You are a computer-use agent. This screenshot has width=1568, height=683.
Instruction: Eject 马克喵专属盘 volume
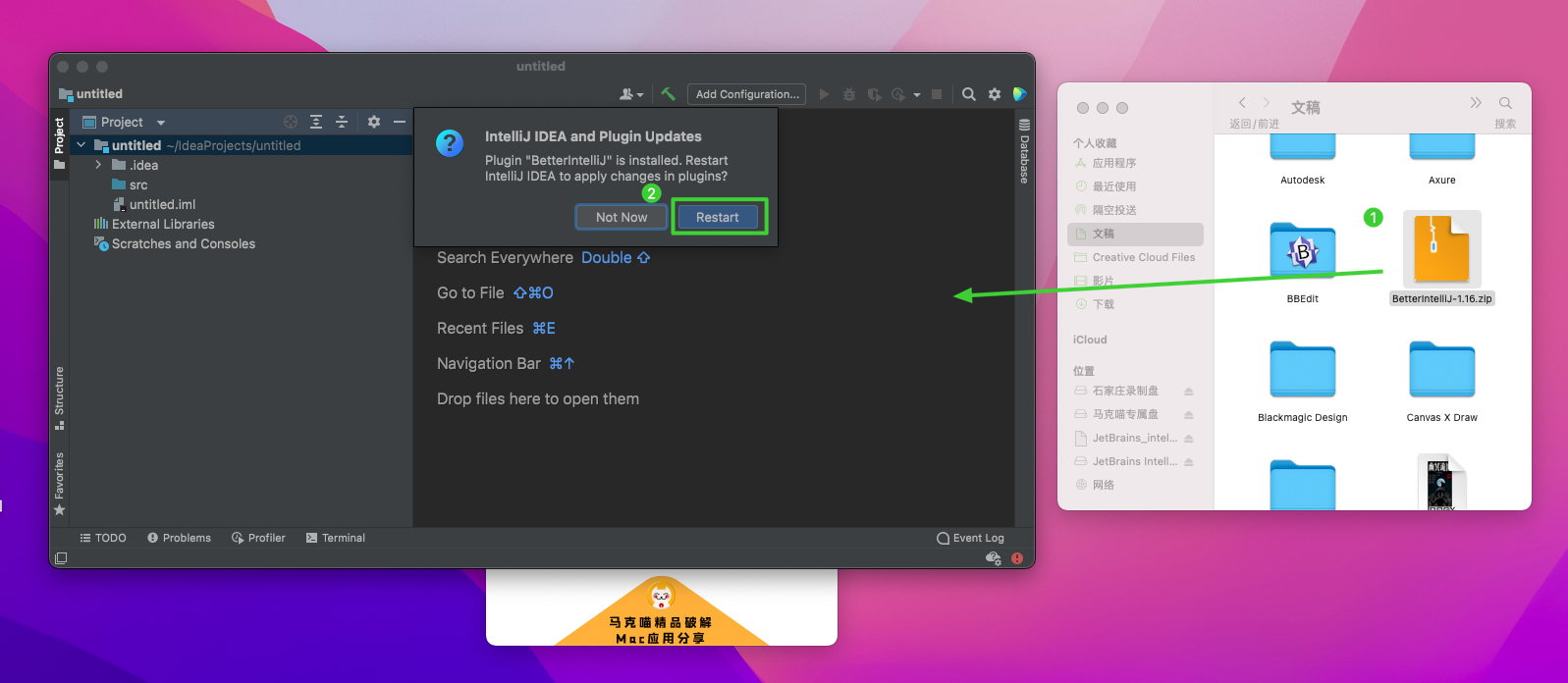(x=1188, y=414)
